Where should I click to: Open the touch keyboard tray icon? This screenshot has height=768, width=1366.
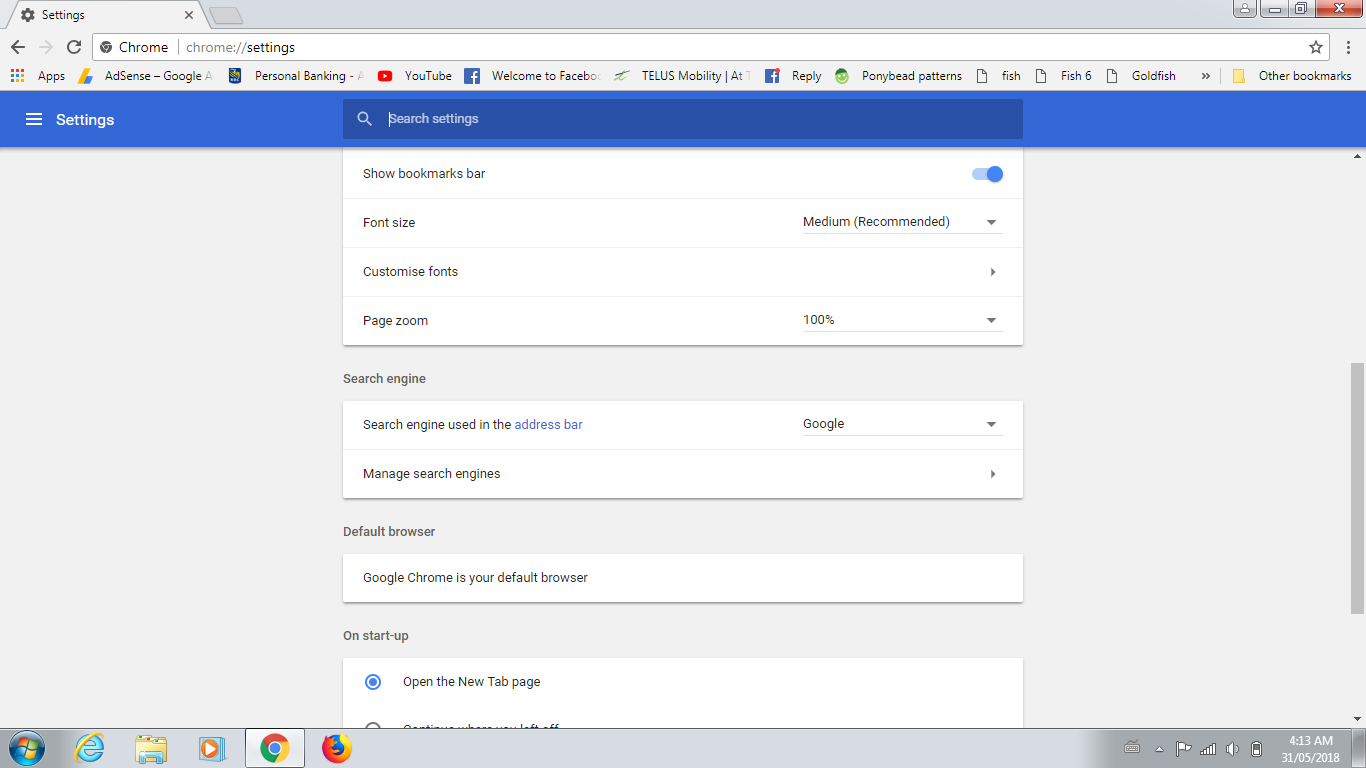coord(1132,747)
